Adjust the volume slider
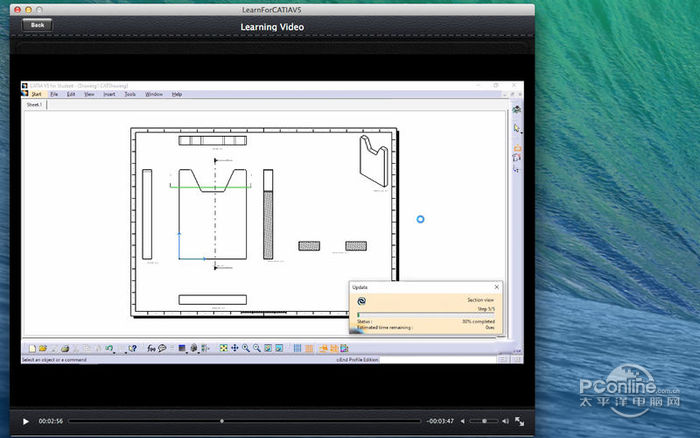This screenshot has height=438, width=700. (484, 421)
